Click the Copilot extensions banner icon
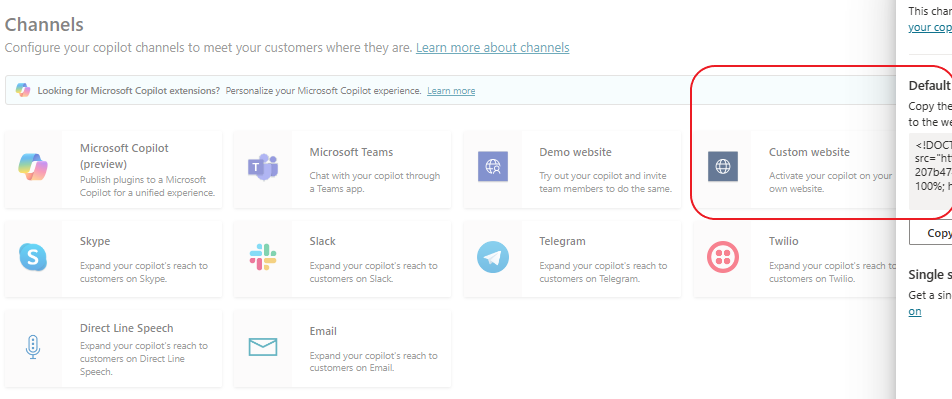The image size is (952, 399). [x=23, y=90]
